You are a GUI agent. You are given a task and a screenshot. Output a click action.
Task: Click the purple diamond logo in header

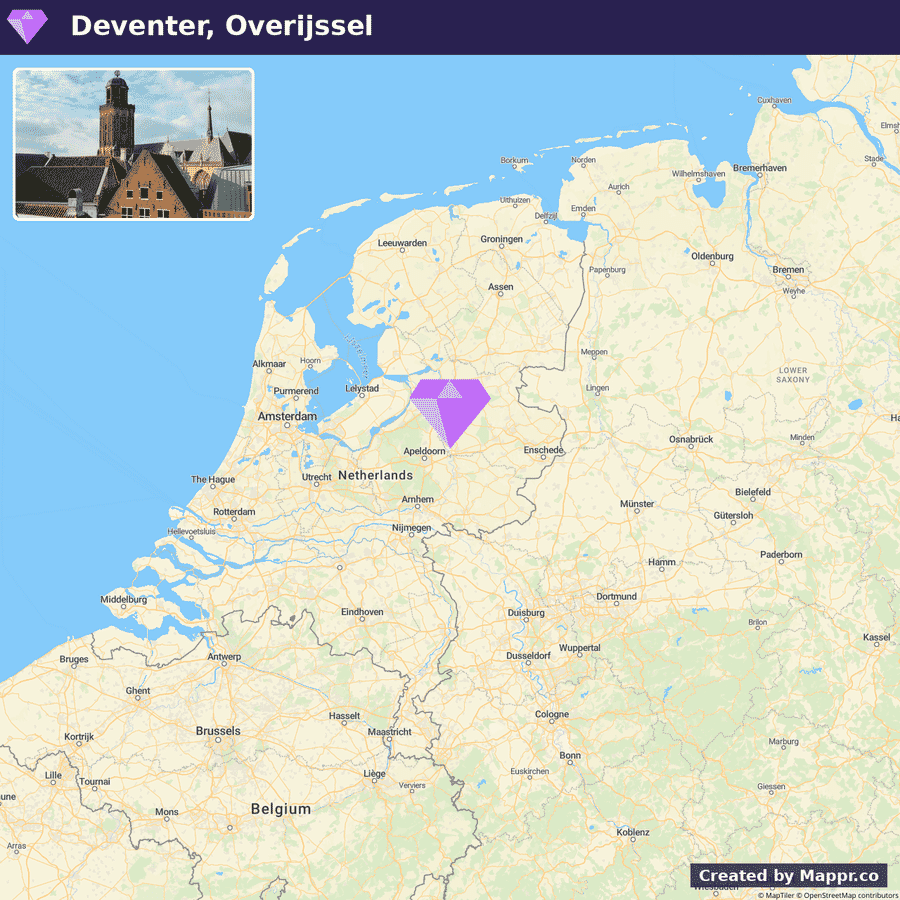(27, 26)
